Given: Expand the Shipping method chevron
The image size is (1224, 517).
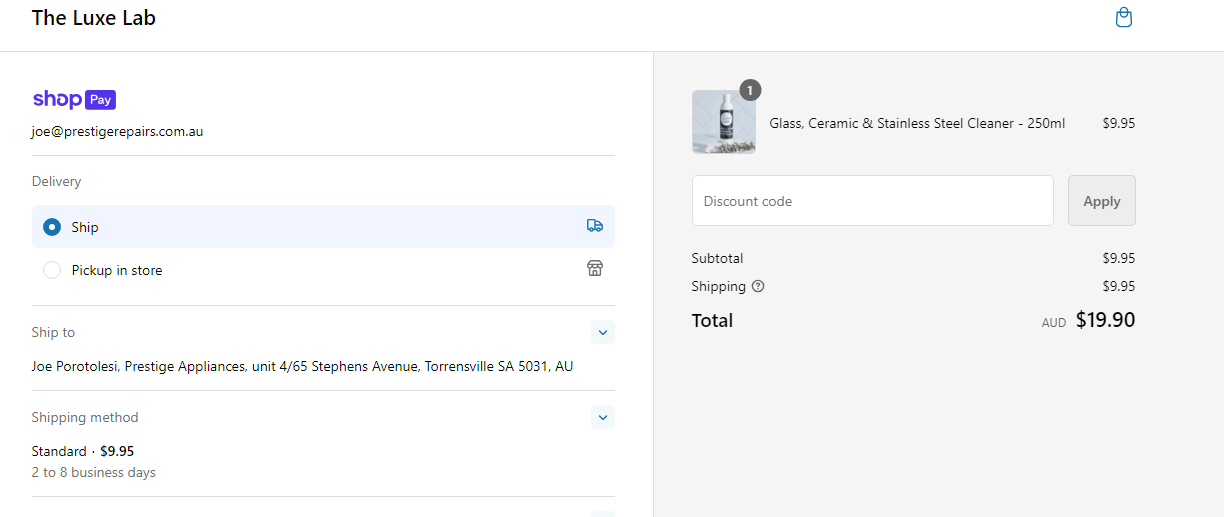Looking at the screenshot, I should [x=602, y=417].
